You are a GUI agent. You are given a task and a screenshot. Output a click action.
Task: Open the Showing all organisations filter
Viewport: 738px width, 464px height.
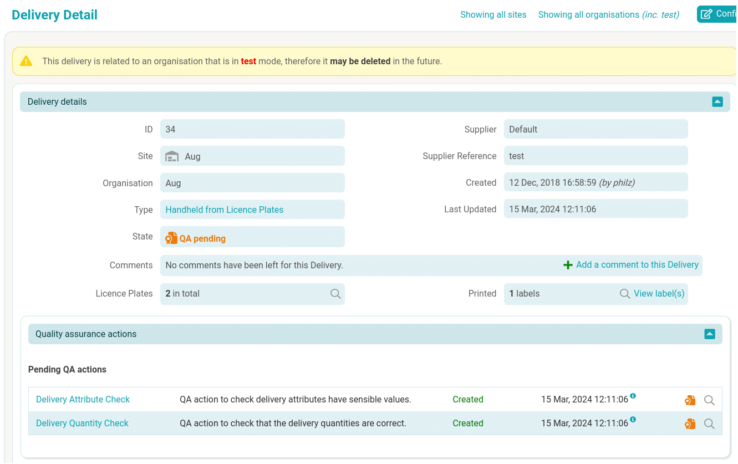608,15
